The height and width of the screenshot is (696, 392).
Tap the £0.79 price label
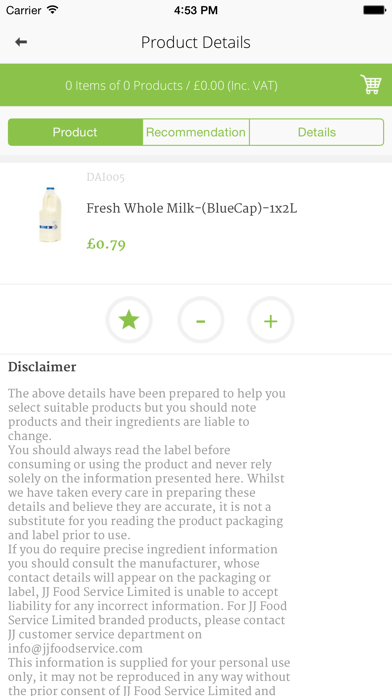coord(106,244)
